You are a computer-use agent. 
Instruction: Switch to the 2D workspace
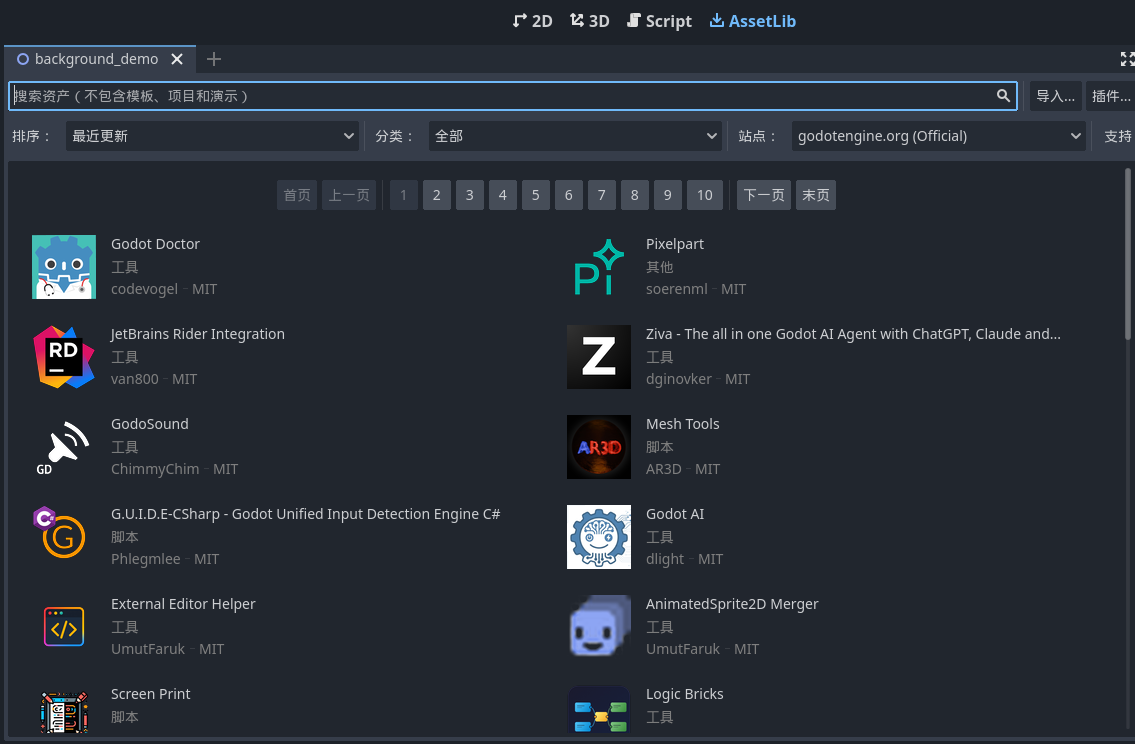532,21
